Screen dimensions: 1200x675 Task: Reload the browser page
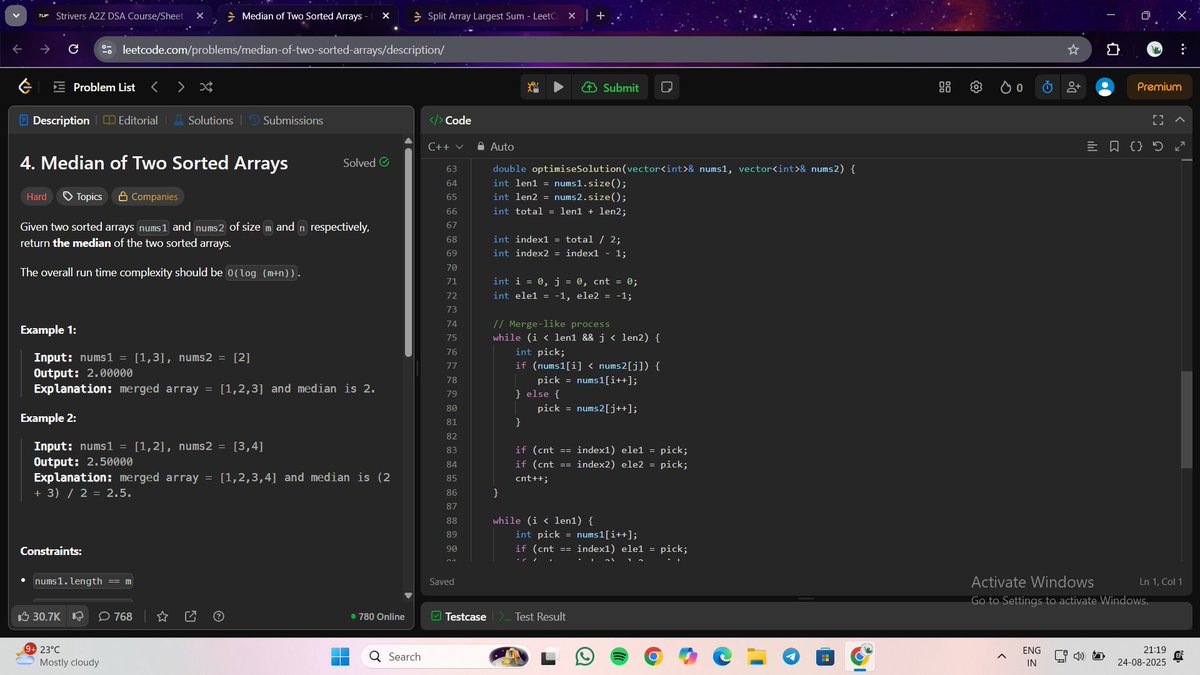pos(73,49)
